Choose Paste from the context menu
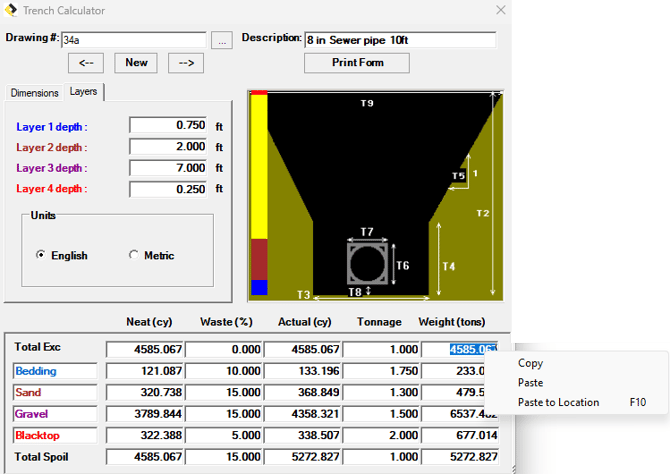 pyautogui.click(x=530, y=383)
